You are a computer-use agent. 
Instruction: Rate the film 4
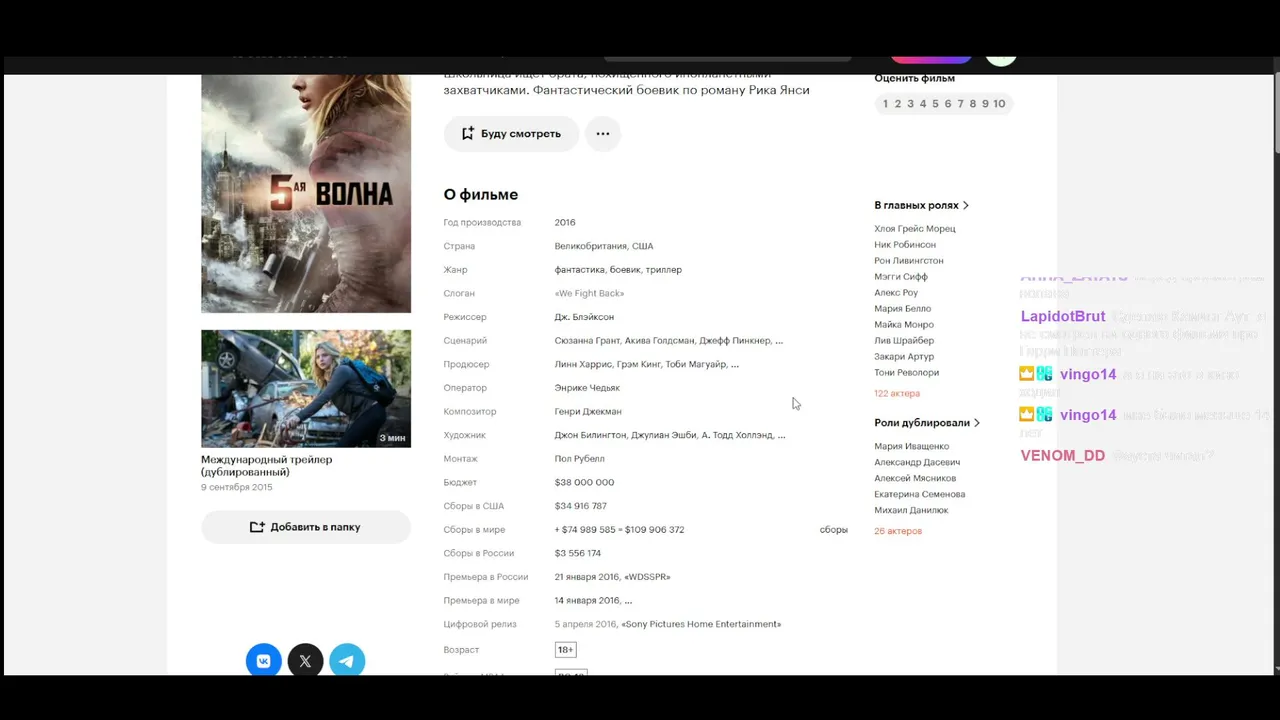coord(923,104)
